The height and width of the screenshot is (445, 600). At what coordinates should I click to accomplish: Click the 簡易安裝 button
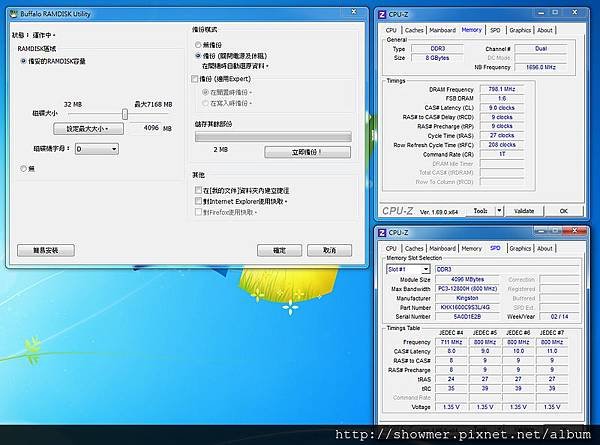click(46, 251)
